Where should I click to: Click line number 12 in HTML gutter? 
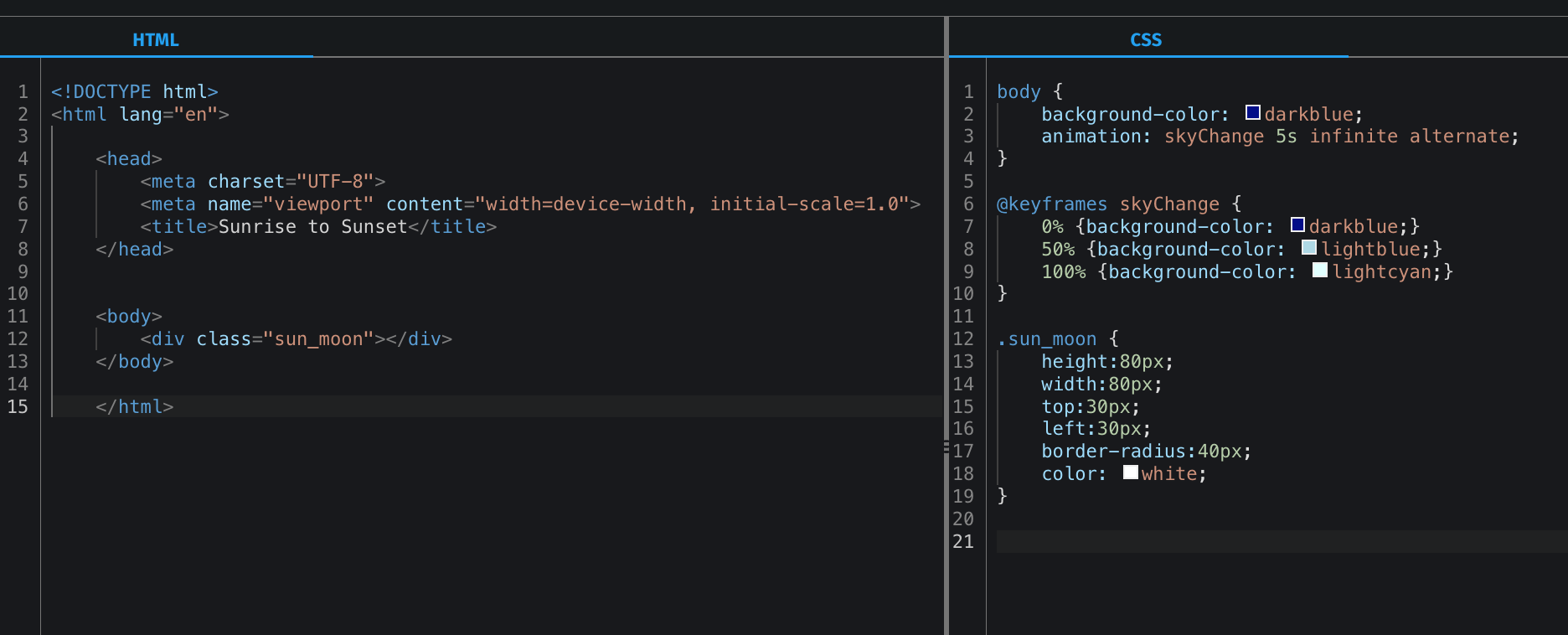[18, 339]
